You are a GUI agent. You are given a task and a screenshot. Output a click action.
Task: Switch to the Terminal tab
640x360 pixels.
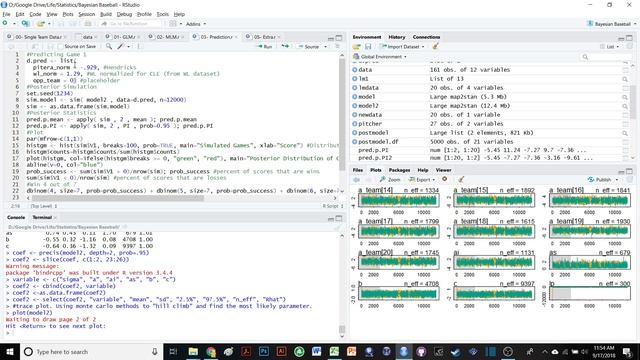point(42,218)
